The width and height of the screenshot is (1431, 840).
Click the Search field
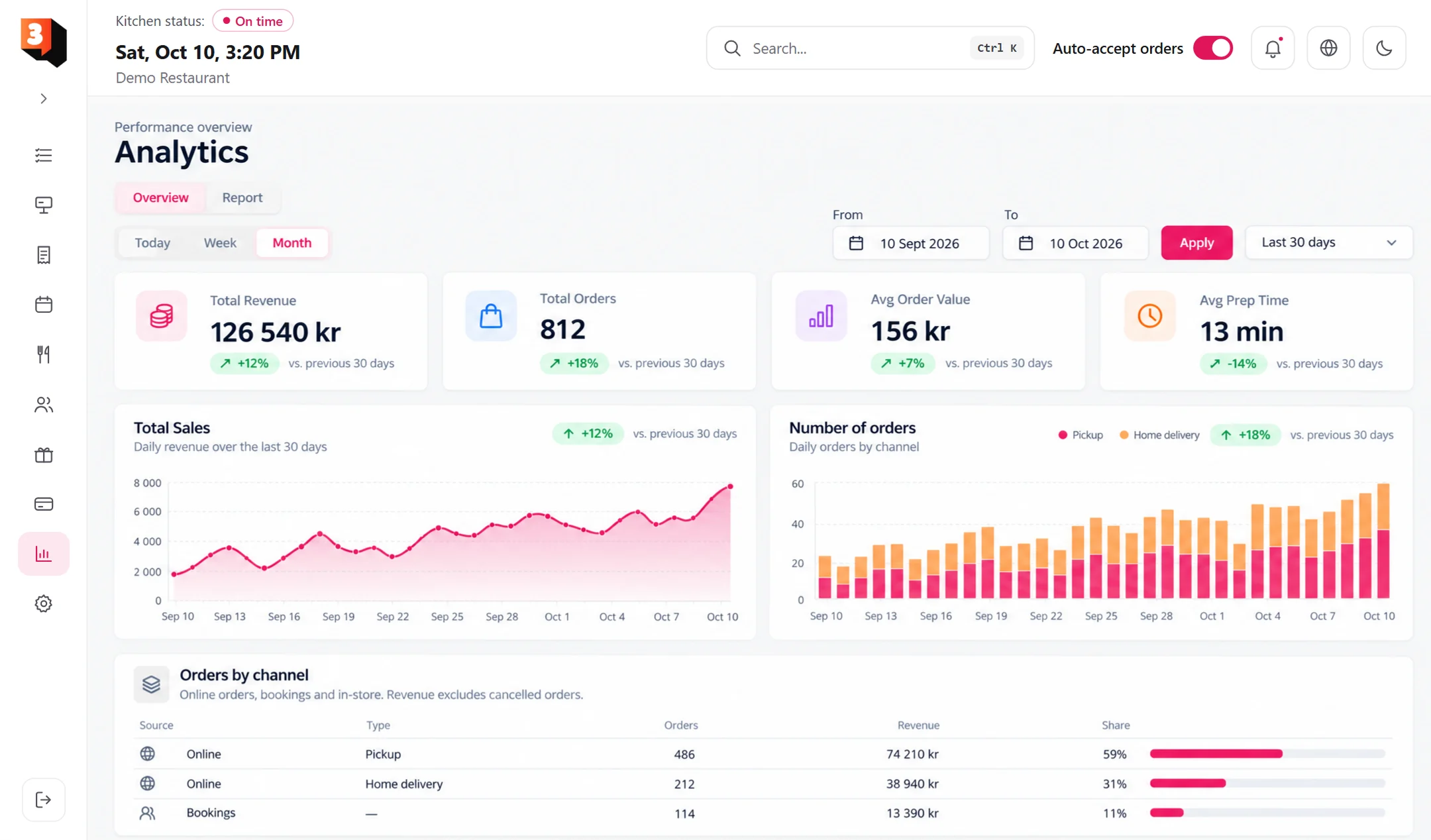pos(870,48)
